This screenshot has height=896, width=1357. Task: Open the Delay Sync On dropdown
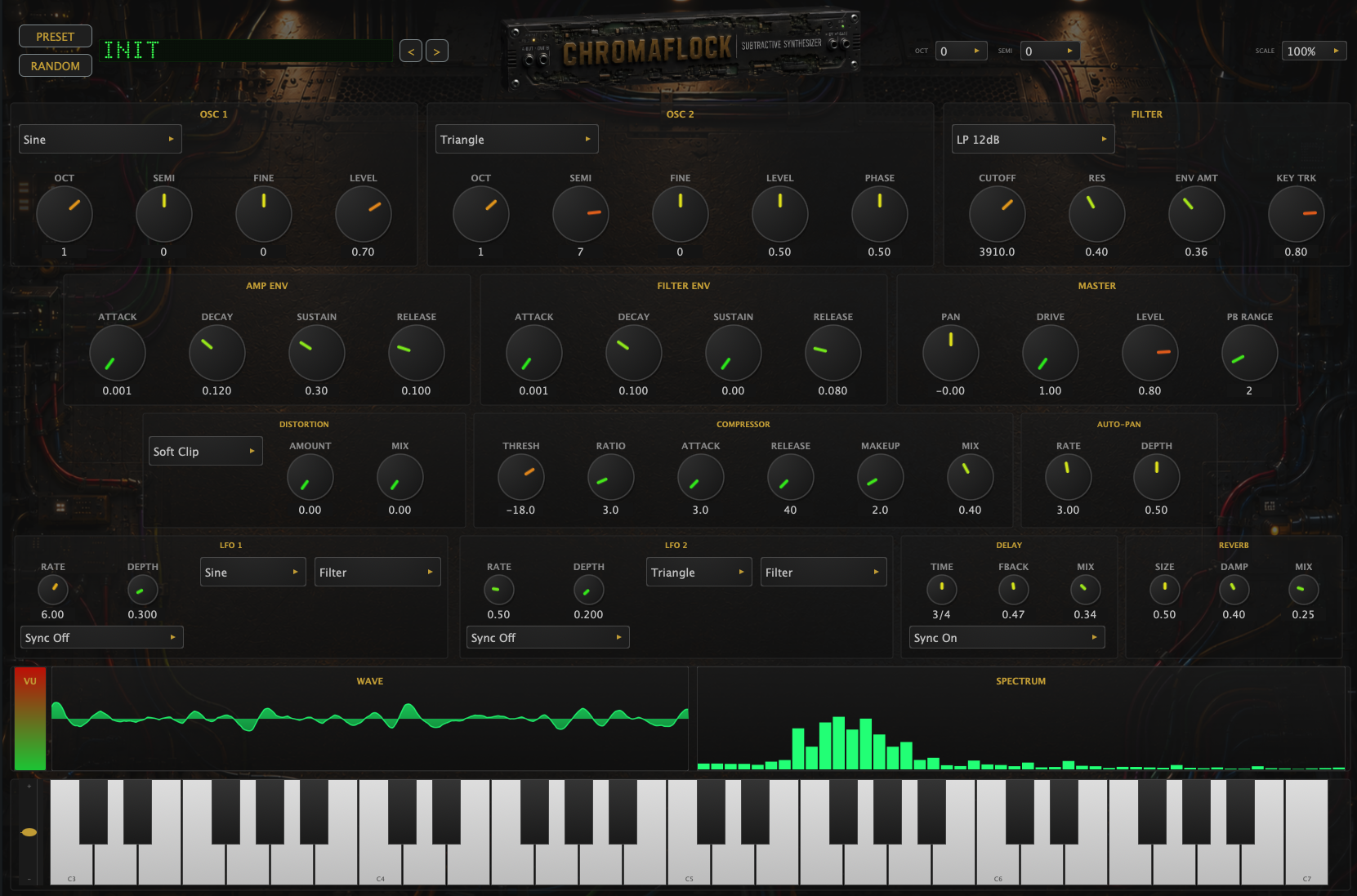click(1007, 637)
